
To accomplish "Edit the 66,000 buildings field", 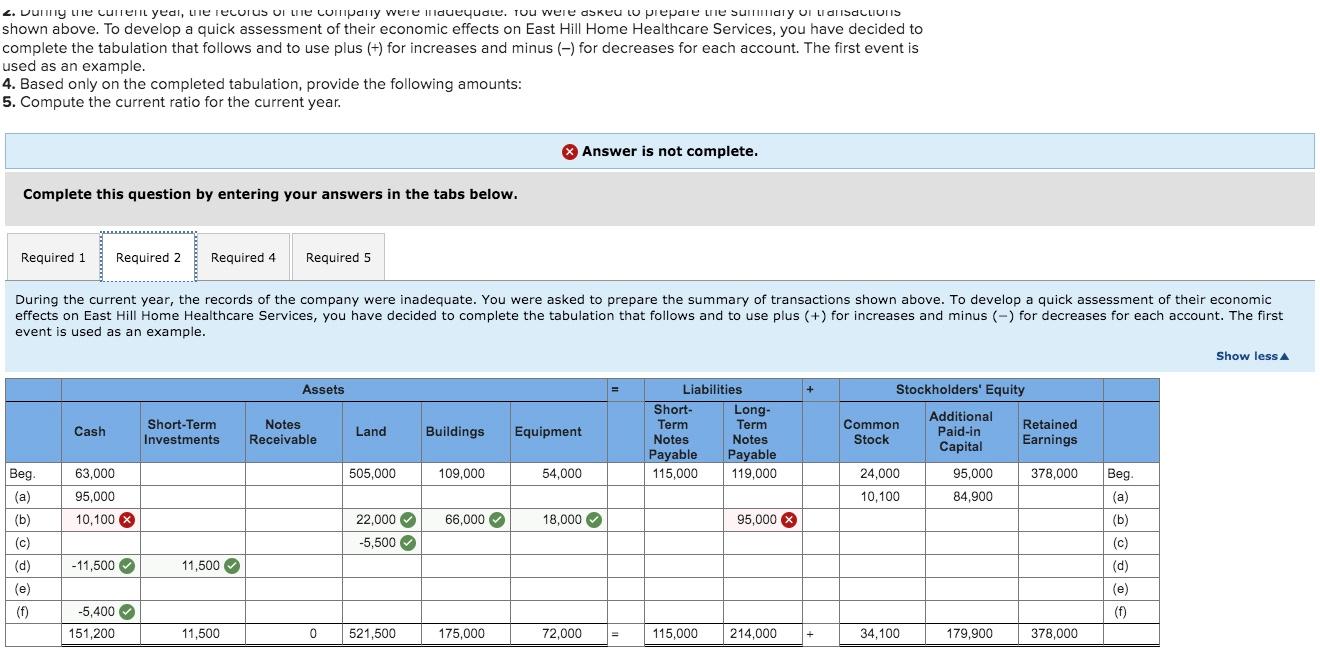I will point(464,520).
